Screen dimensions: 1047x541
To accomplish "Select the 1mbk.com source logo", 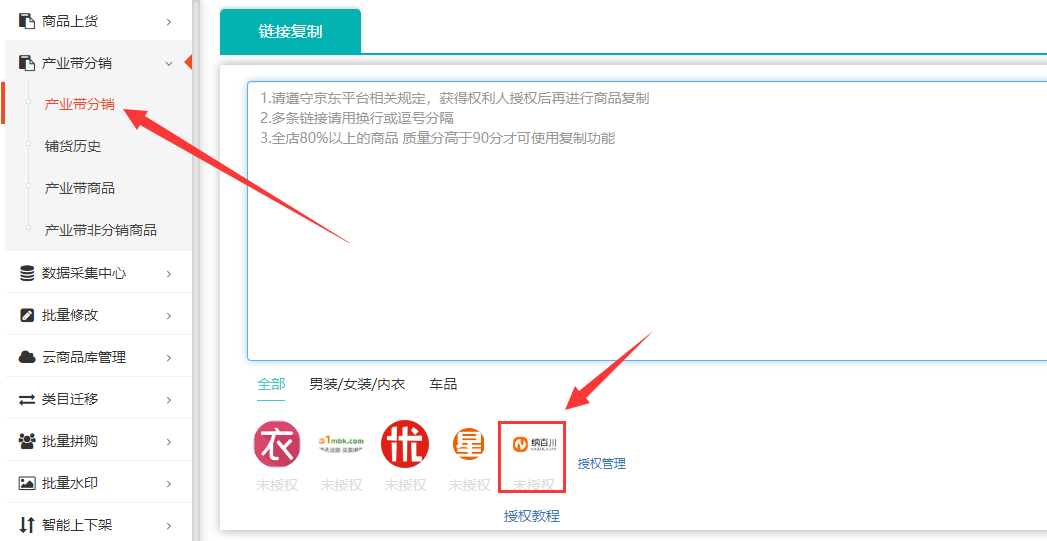I will click(341, 445).
